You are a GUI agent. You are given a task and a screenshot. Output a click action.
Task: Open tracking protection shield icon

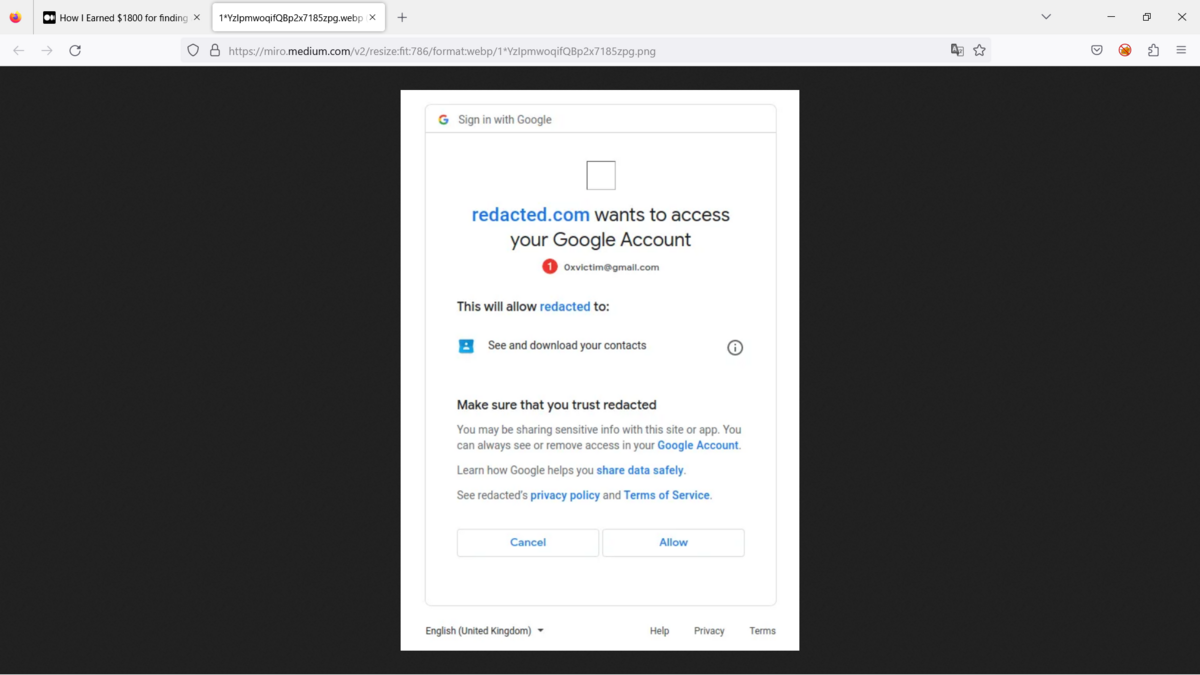pos(193,50)
